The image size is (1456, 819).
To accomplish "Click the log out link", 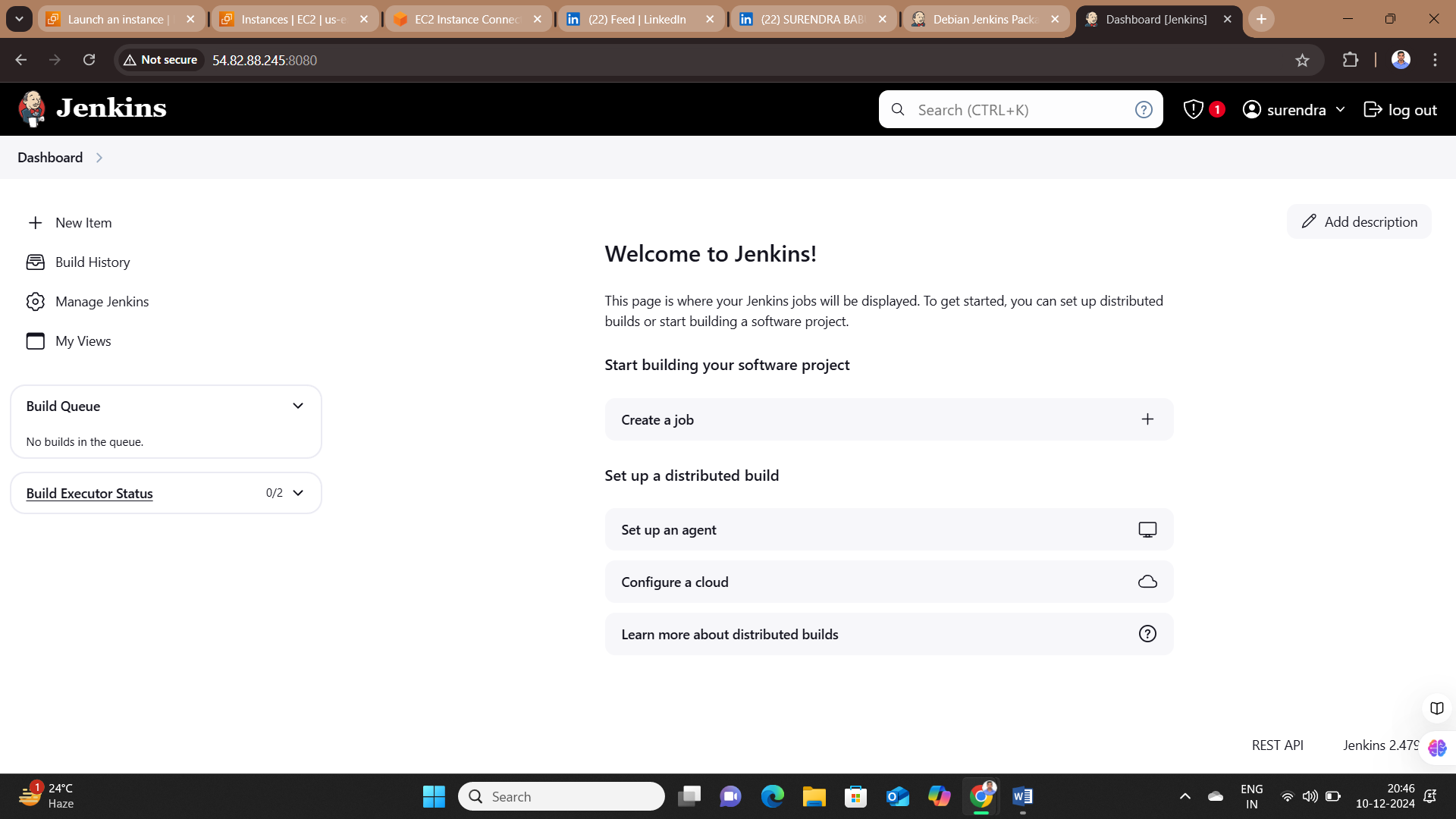I will point(1400,110).
